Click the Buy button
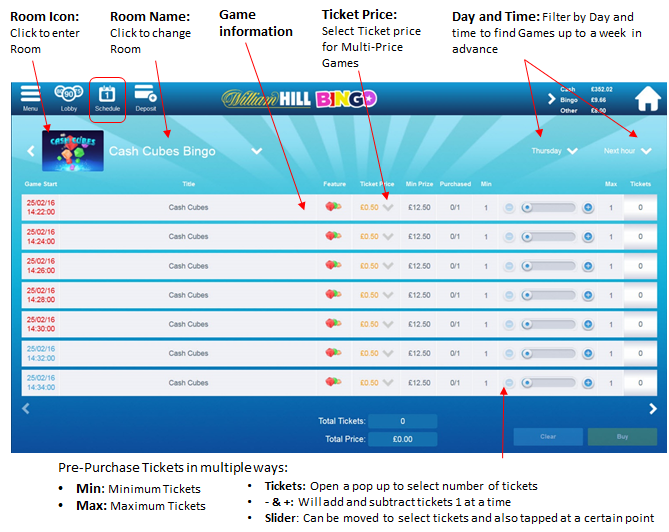The width and height of the screenshot is (669, 532). click(x=622, y=436)
